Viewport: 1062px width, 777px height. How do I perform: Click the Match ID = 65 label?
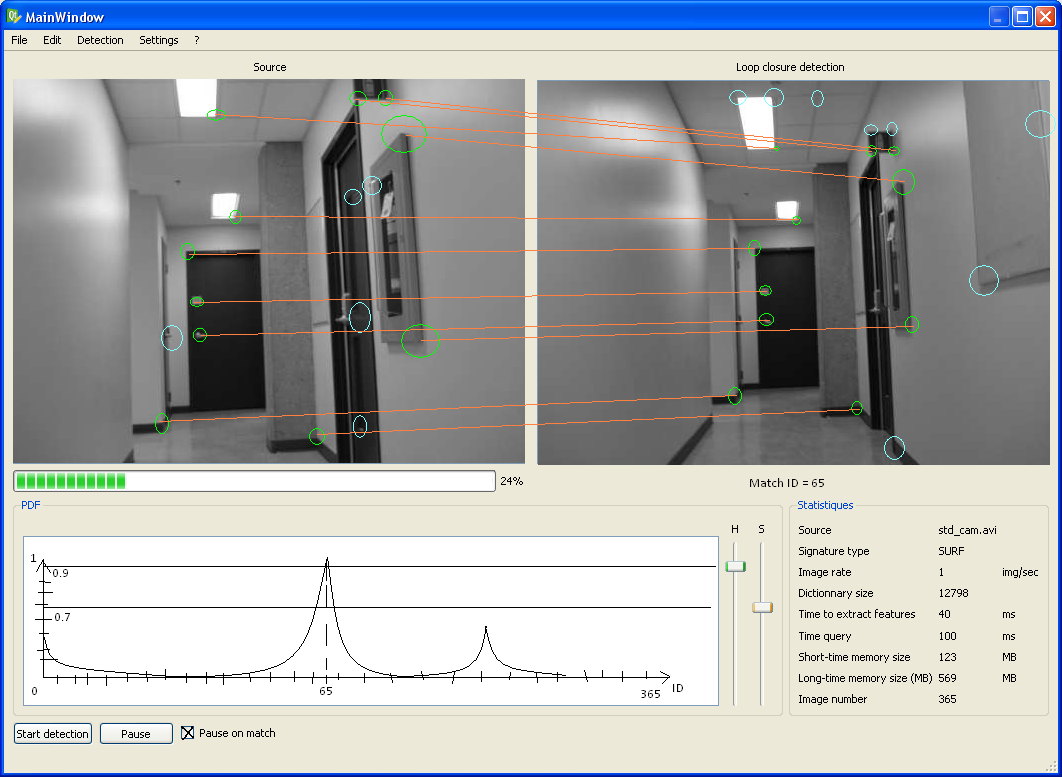click(786, 483)
